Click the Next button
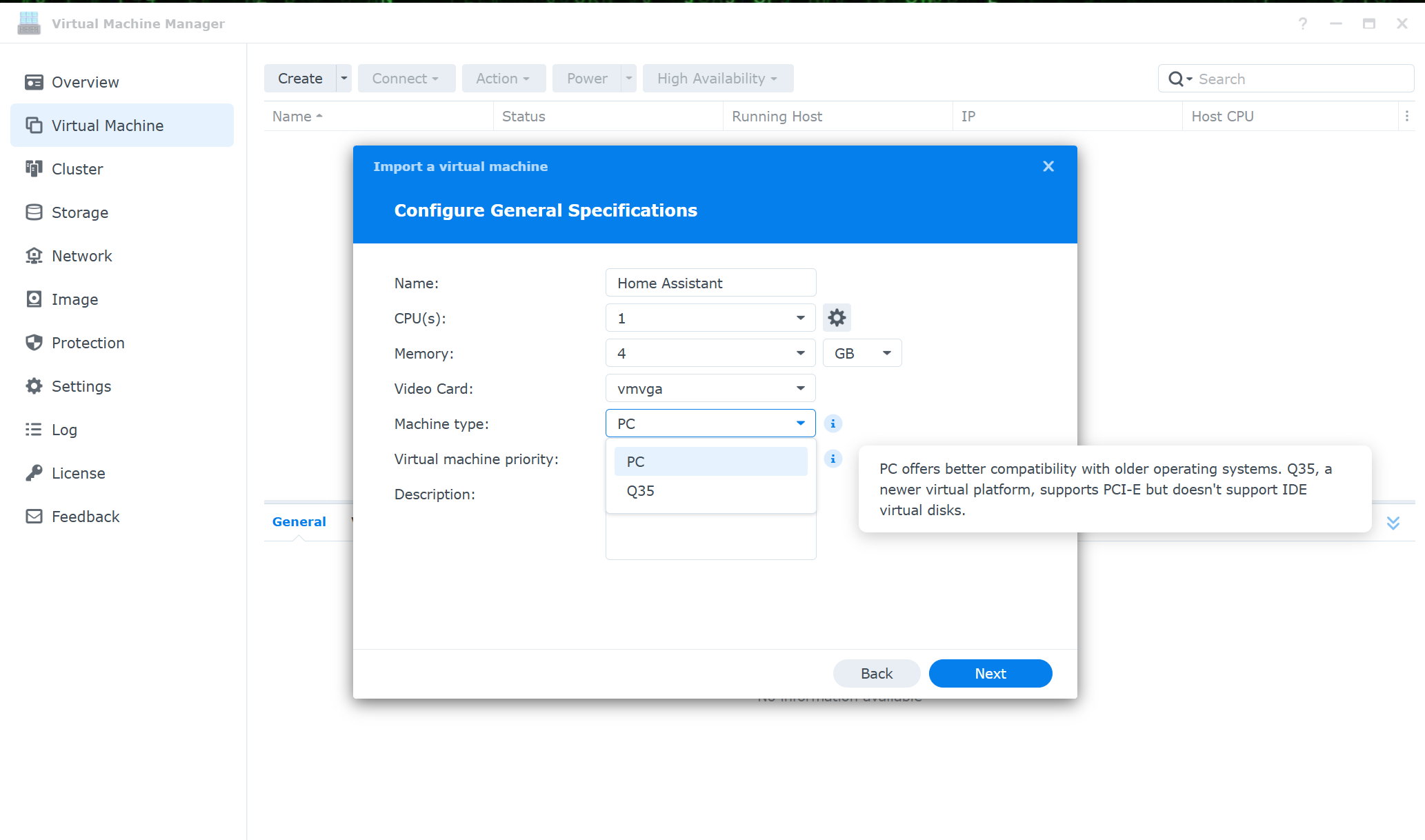Viewport: 1425px width, 840px height. click(x=990, y=673)
